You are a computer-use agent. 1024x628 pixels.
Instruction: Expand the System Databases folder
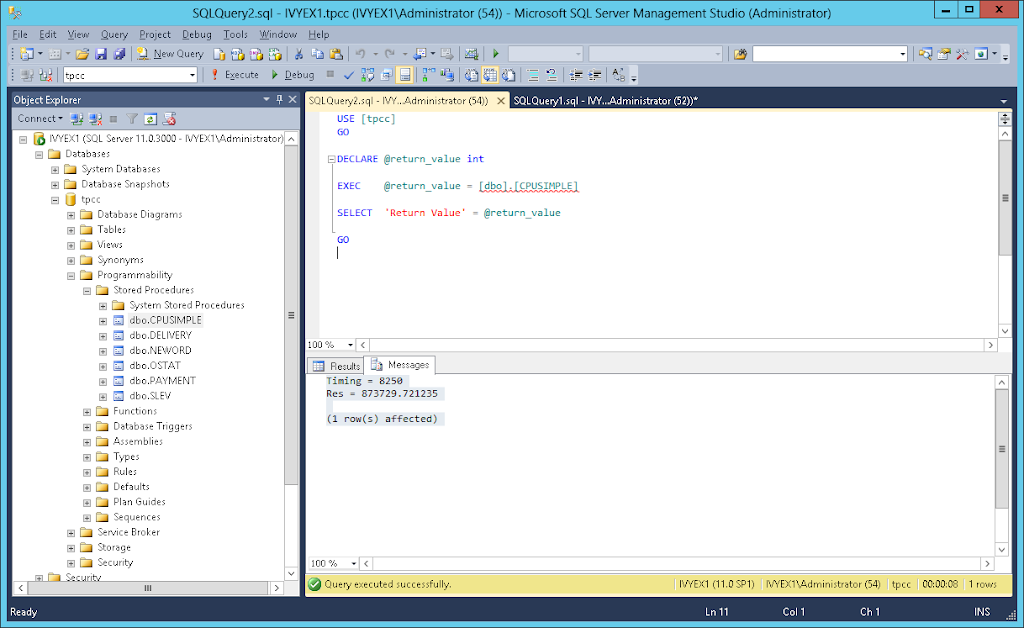point(55,170)
